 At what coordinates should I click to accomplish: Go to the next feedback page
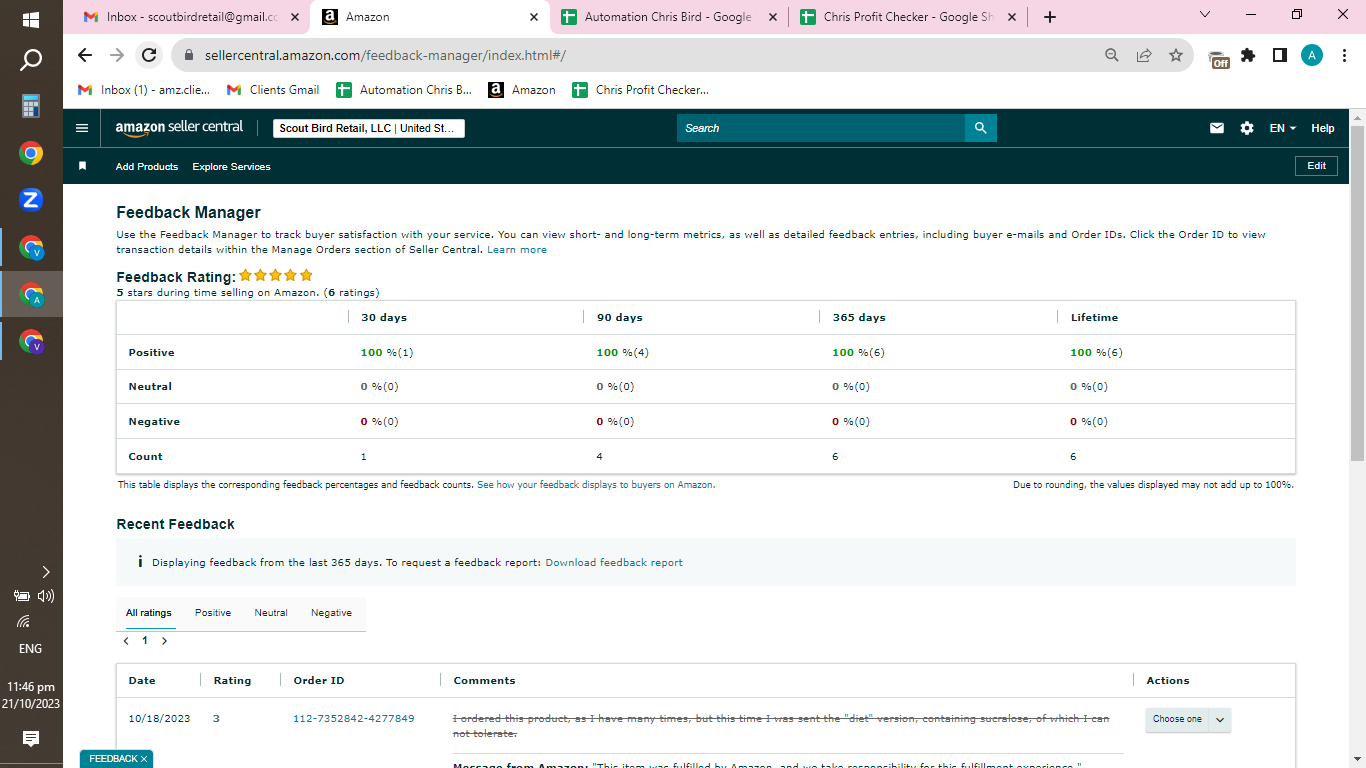(164, 641)
